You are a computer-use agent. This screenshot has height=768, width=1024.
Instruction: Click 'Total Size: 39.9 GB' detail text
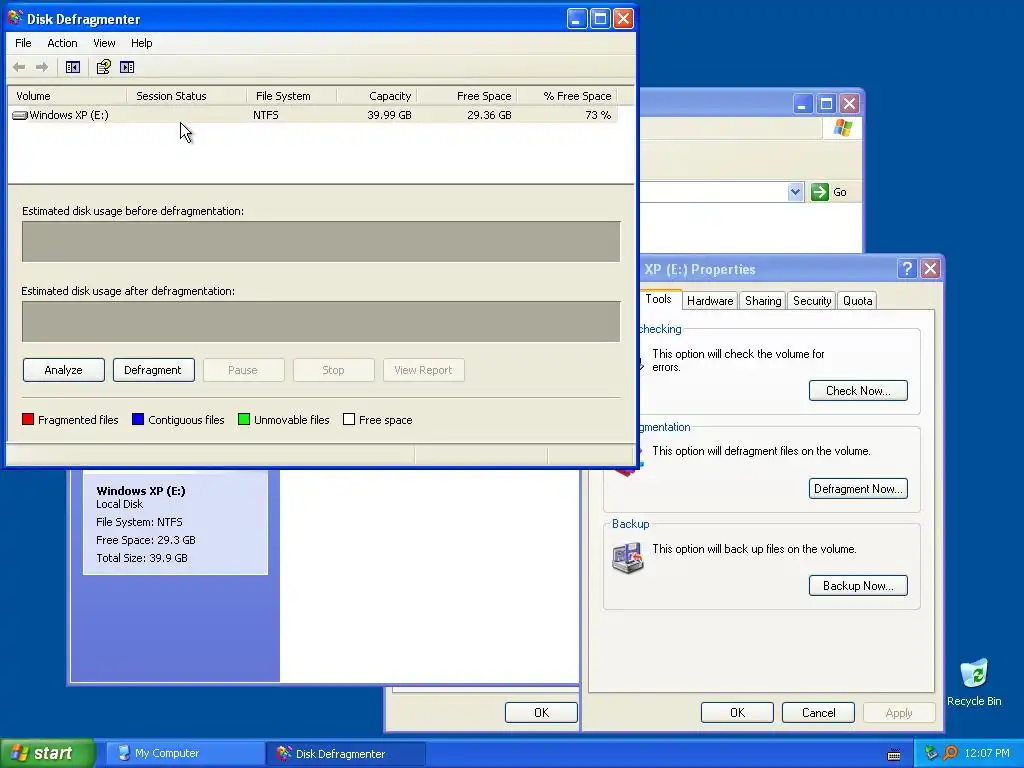tap(142, 558)
